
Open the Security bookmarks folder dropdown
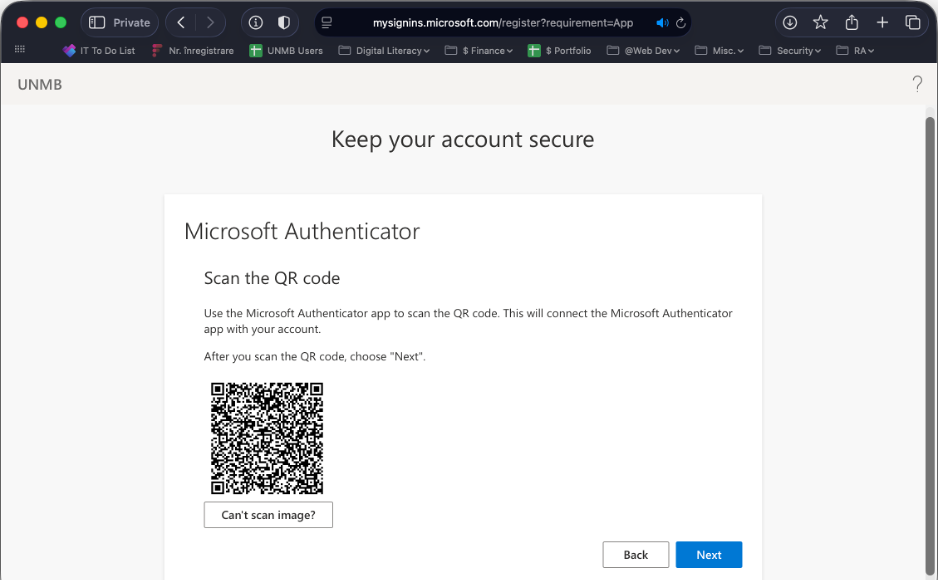(x=790, y=50)
